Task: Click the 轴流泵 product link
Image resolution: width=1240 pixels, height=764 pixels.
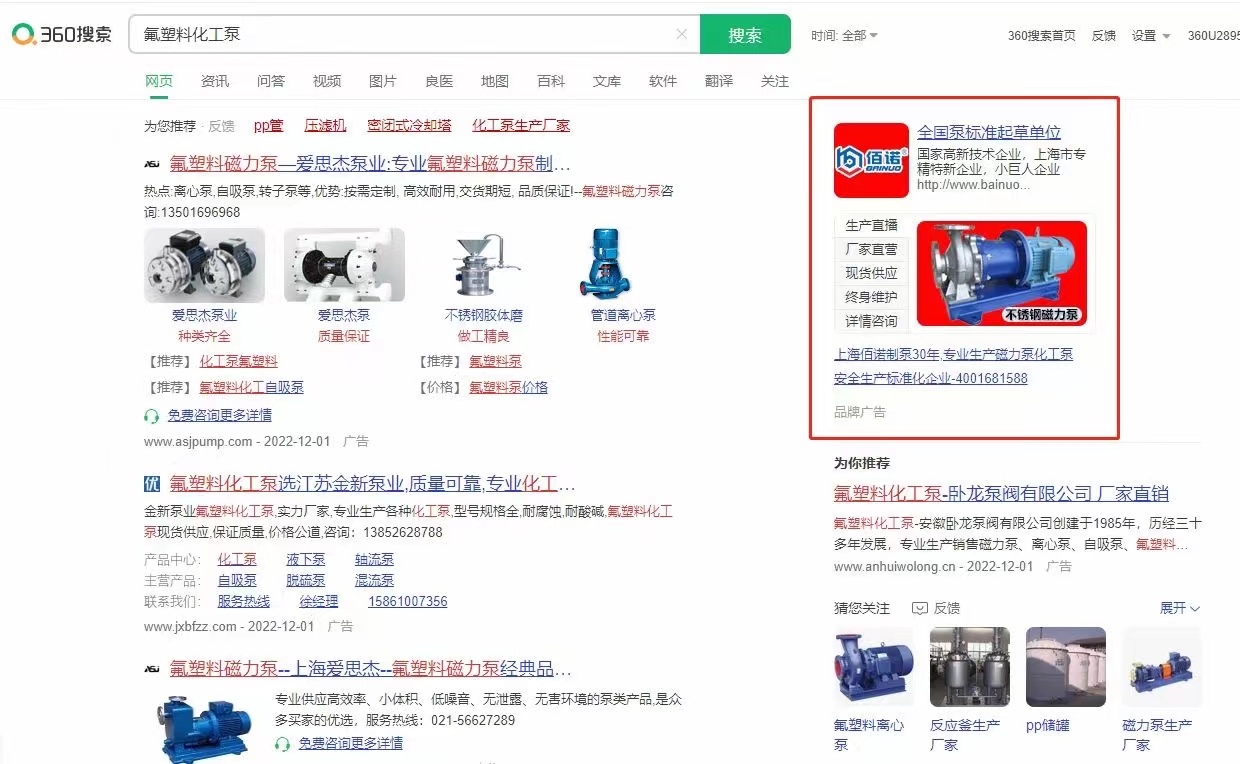Action: point(374,559)
